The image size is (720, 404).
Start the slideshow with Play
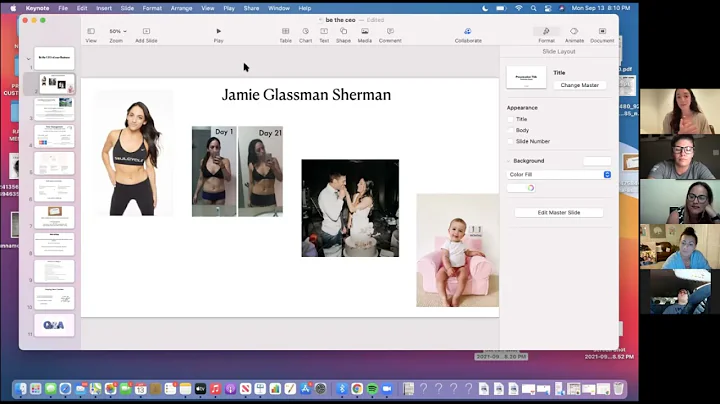pos(219,31)
